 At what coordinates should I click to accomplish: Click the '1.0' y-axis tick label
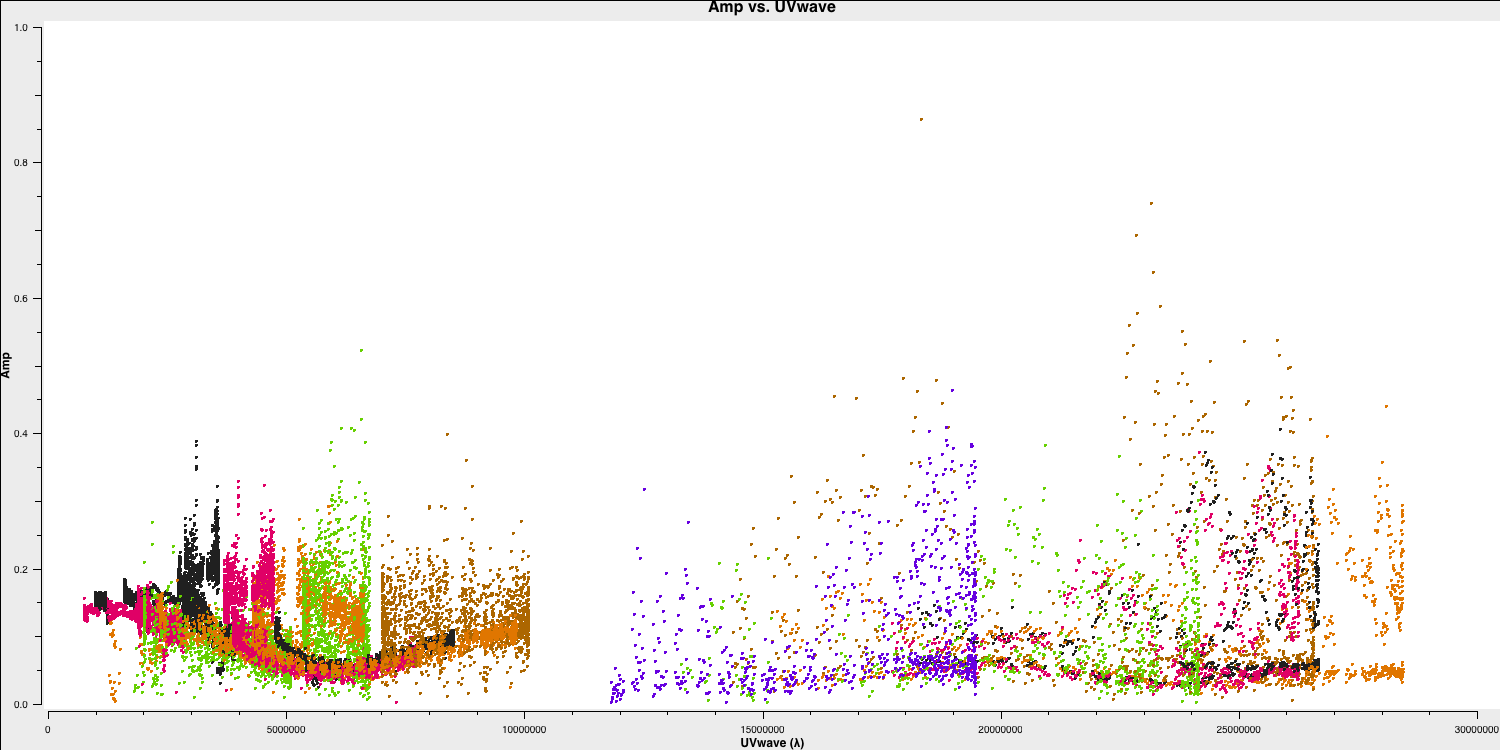tap(22, 28)
